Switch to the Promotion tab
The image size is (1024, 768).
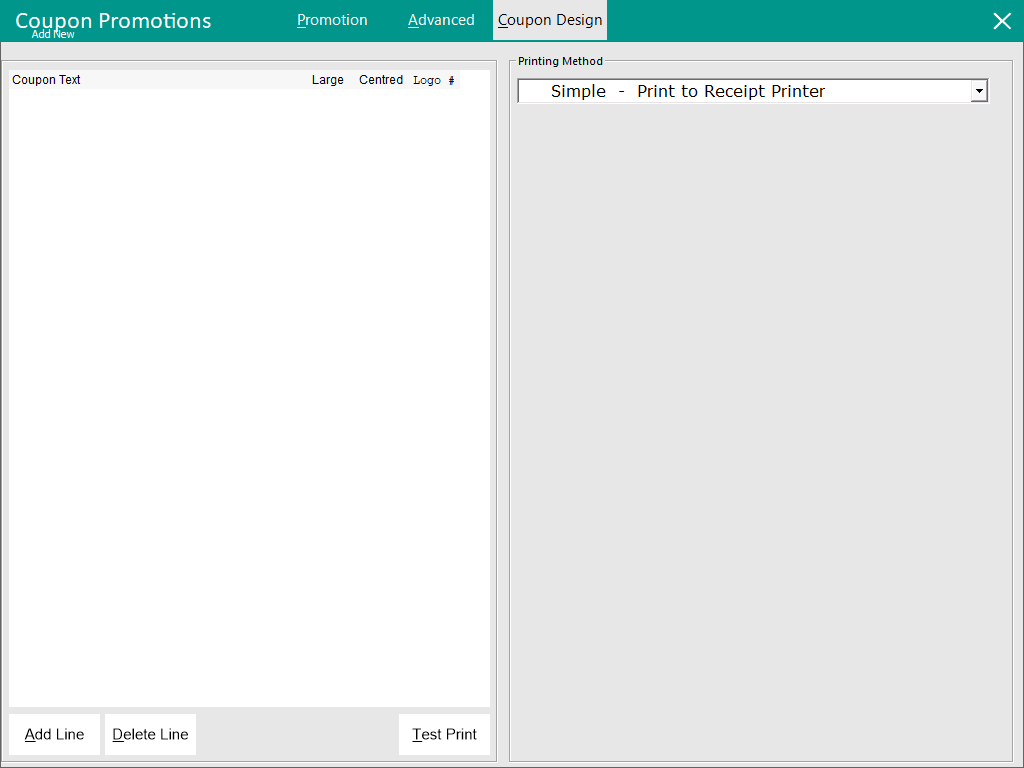[x=332, y=20]
